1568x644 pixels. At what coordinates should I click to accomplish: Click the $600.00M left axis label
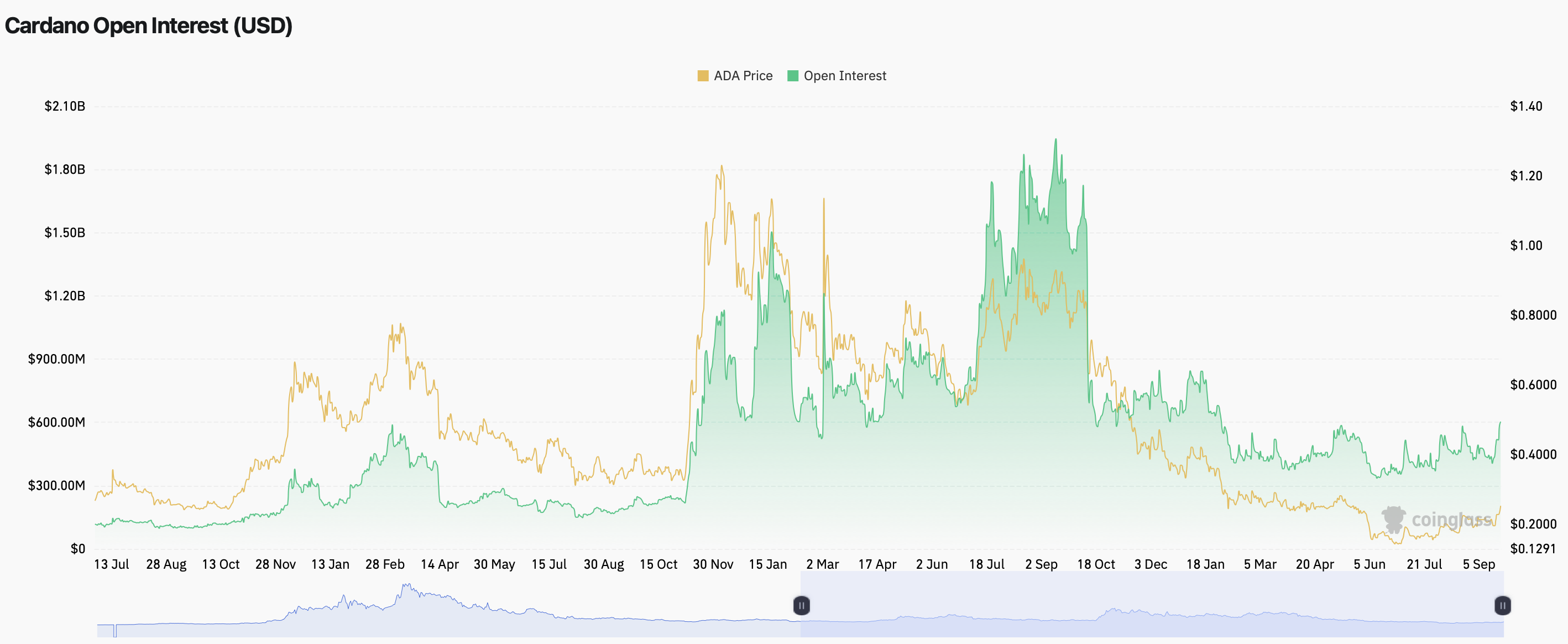pyautogui.click(x=56, y=422)
